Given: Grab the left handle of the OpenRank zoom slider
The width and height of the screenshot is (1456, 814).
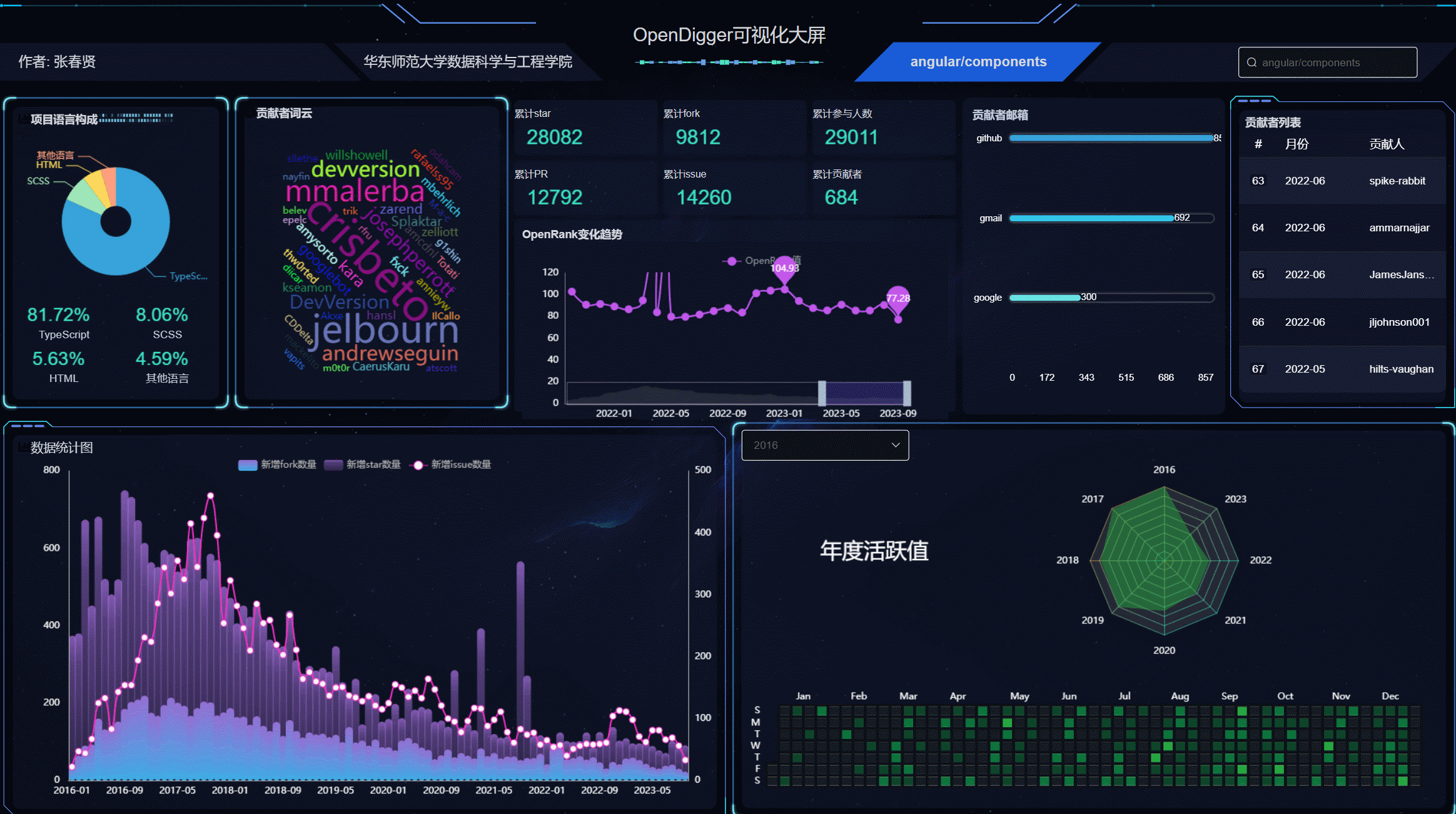Looking at the screenshot, I should (x=822, y=393).
